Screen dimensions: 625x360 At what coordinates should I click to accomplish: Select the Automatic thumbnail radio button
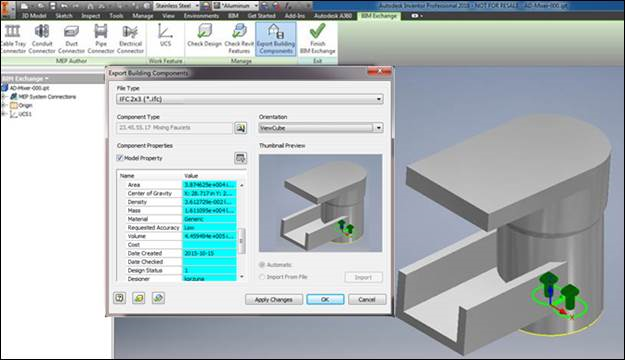pos(262,265)
